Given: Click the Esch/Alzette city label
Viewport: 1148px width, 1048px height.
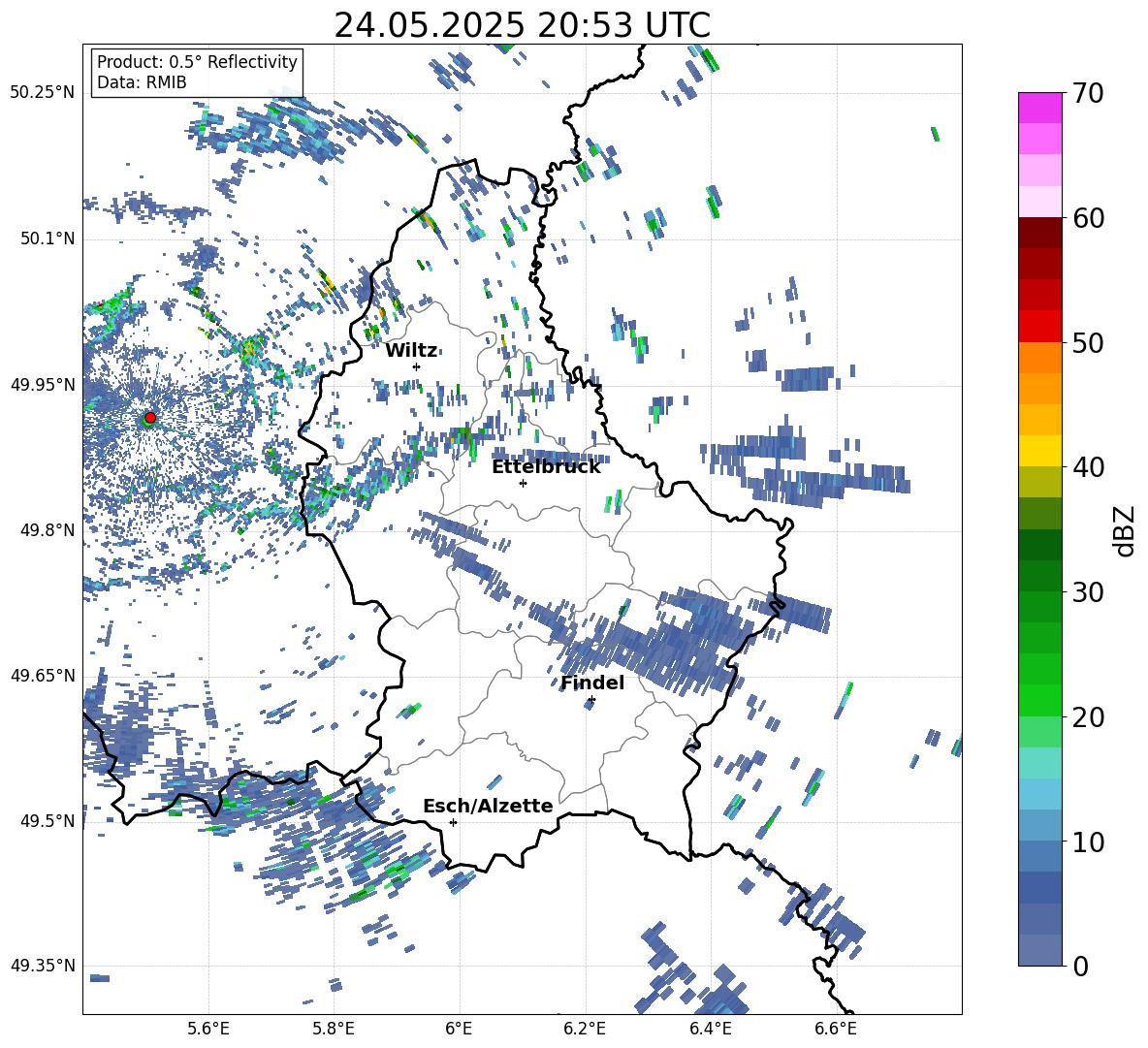Looking at the screenshot, I should 488,807.
